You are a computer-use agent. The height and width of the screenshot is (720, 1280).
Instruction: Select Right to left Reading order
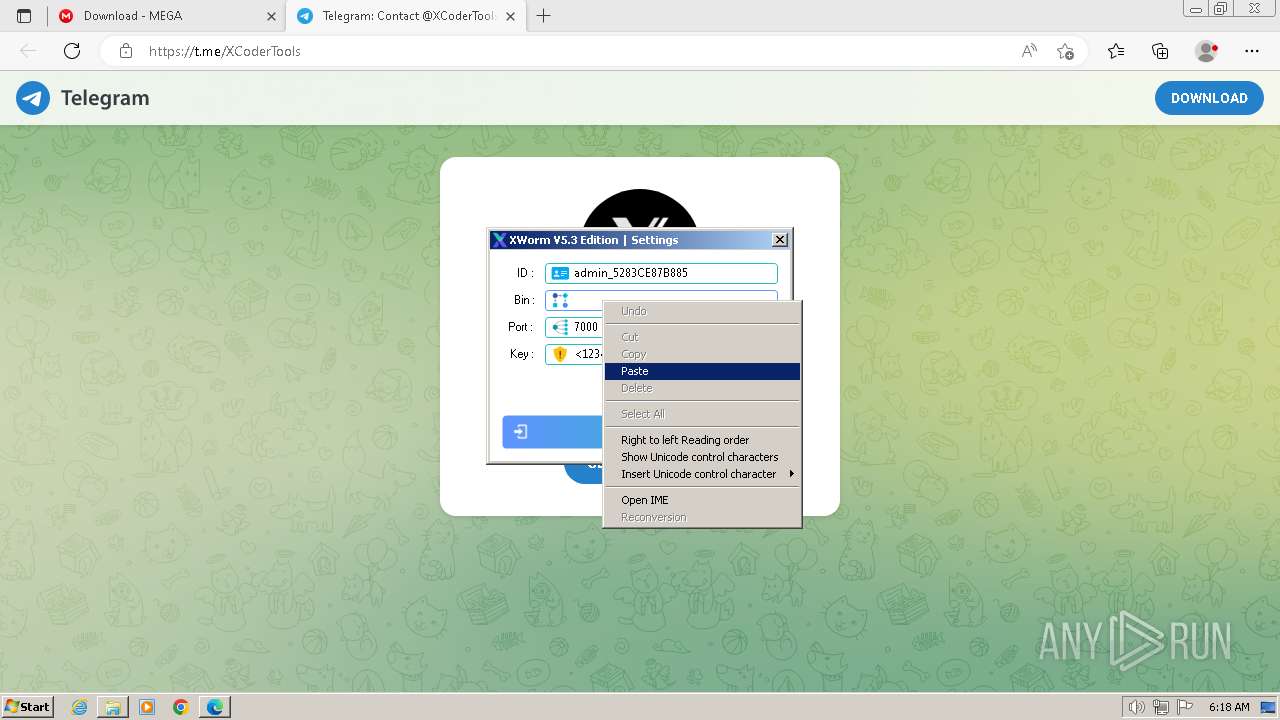click(702, 440)
